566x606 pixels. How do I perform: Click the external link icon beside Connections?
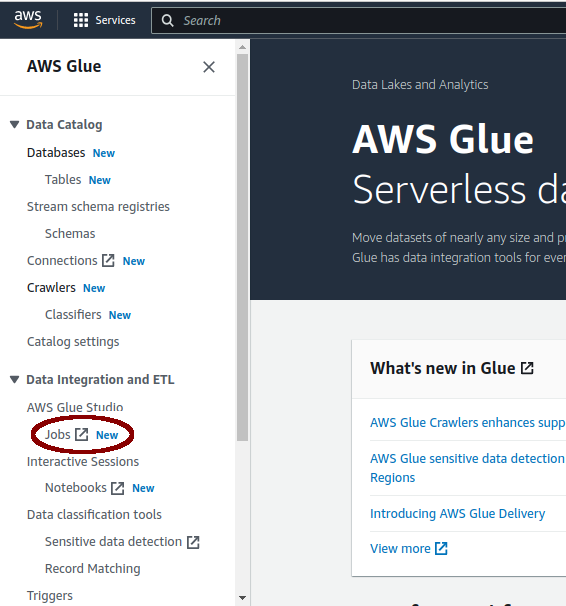pyautogui.click(x=108, y=260)
